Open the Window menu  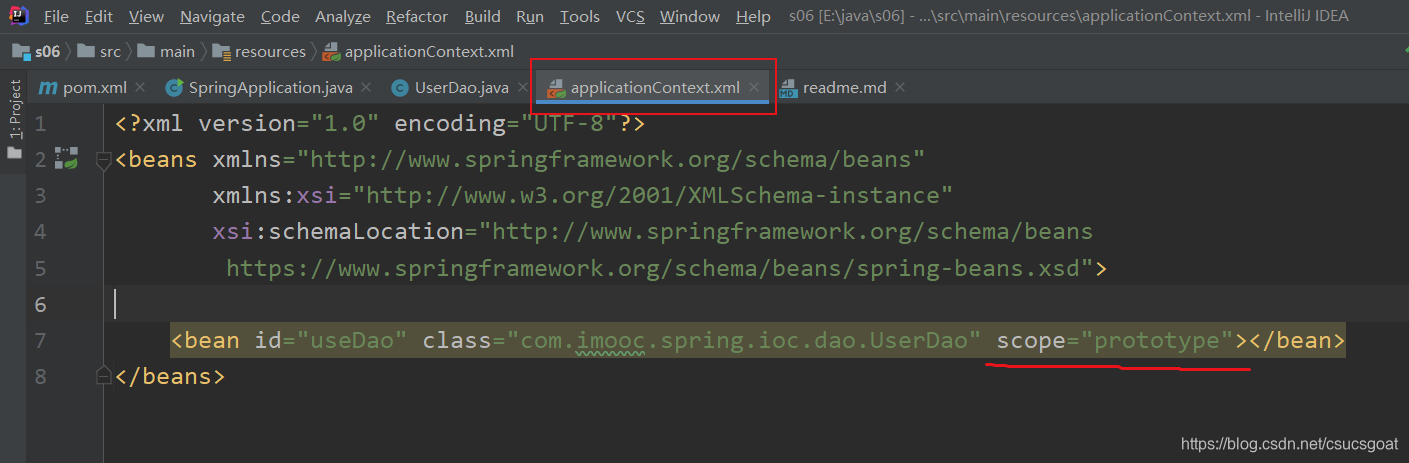[690, 16]
